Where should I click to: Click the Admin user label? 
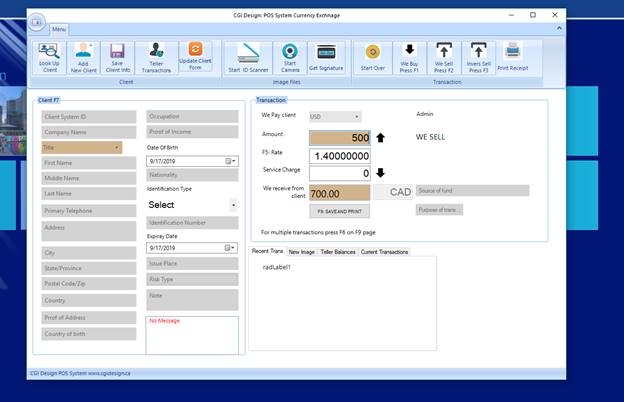tap(425, 114)
